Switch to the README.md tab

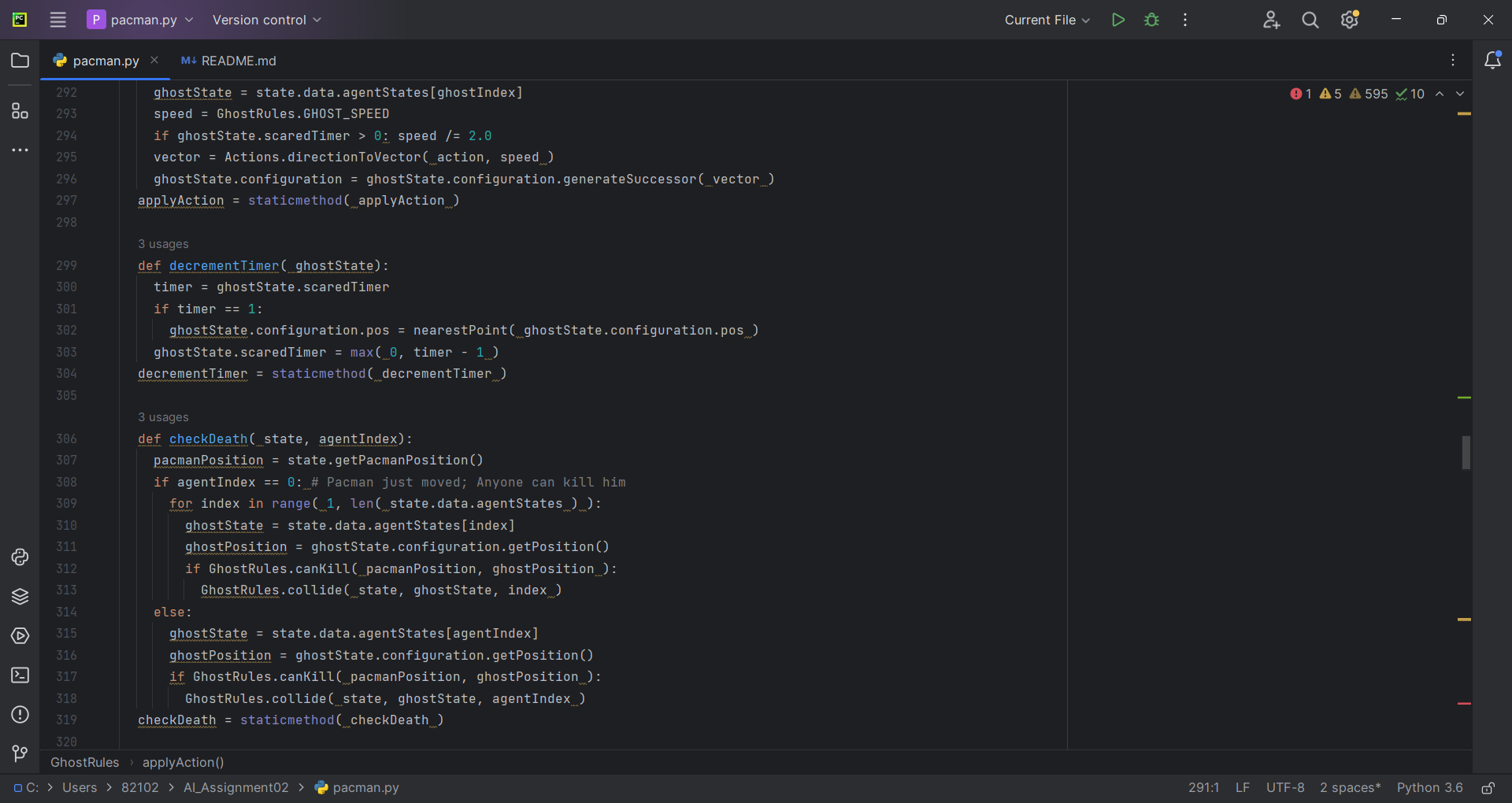coord(228,60)
